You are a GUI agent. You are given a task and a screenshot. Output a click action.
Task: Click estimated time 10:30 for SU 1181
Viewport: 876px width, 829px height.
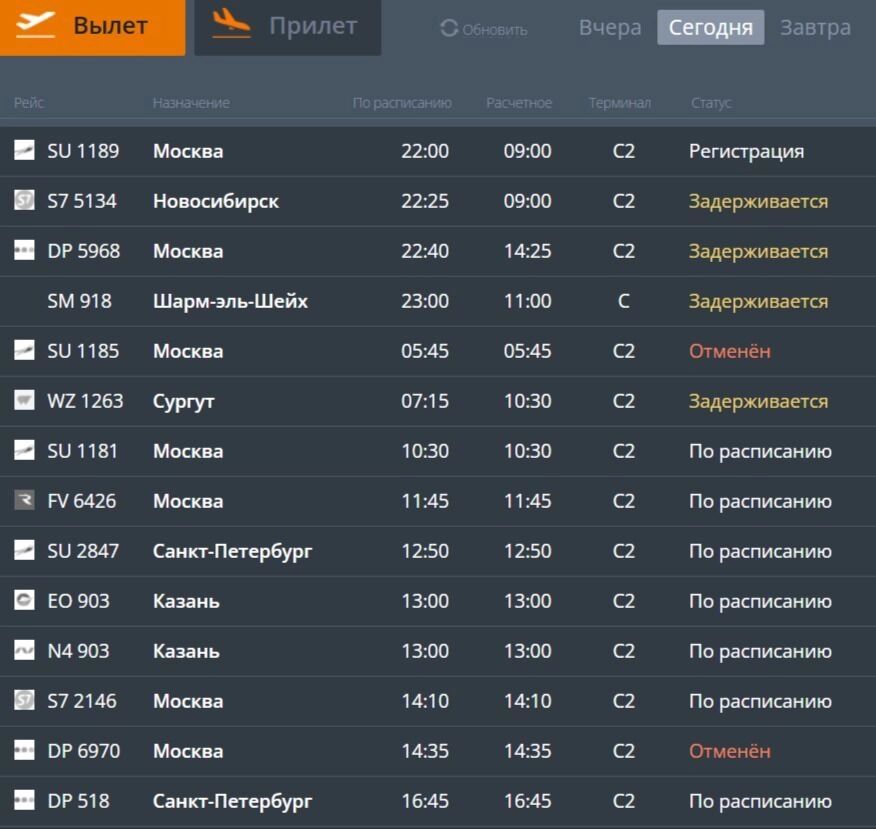pos(527,451)
